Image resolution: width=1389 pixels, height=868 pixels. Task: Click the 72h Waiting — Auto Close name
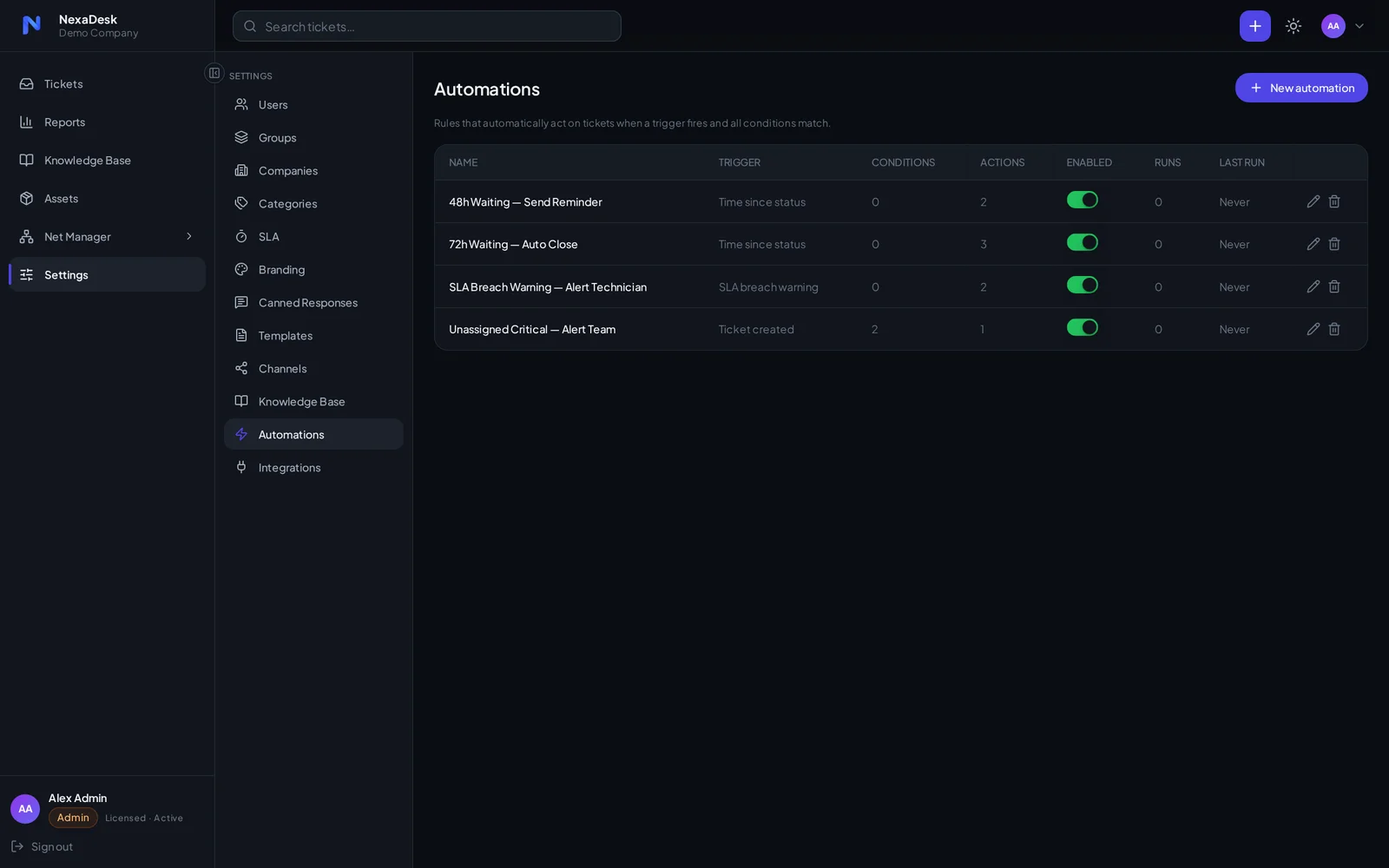(513, 245)
